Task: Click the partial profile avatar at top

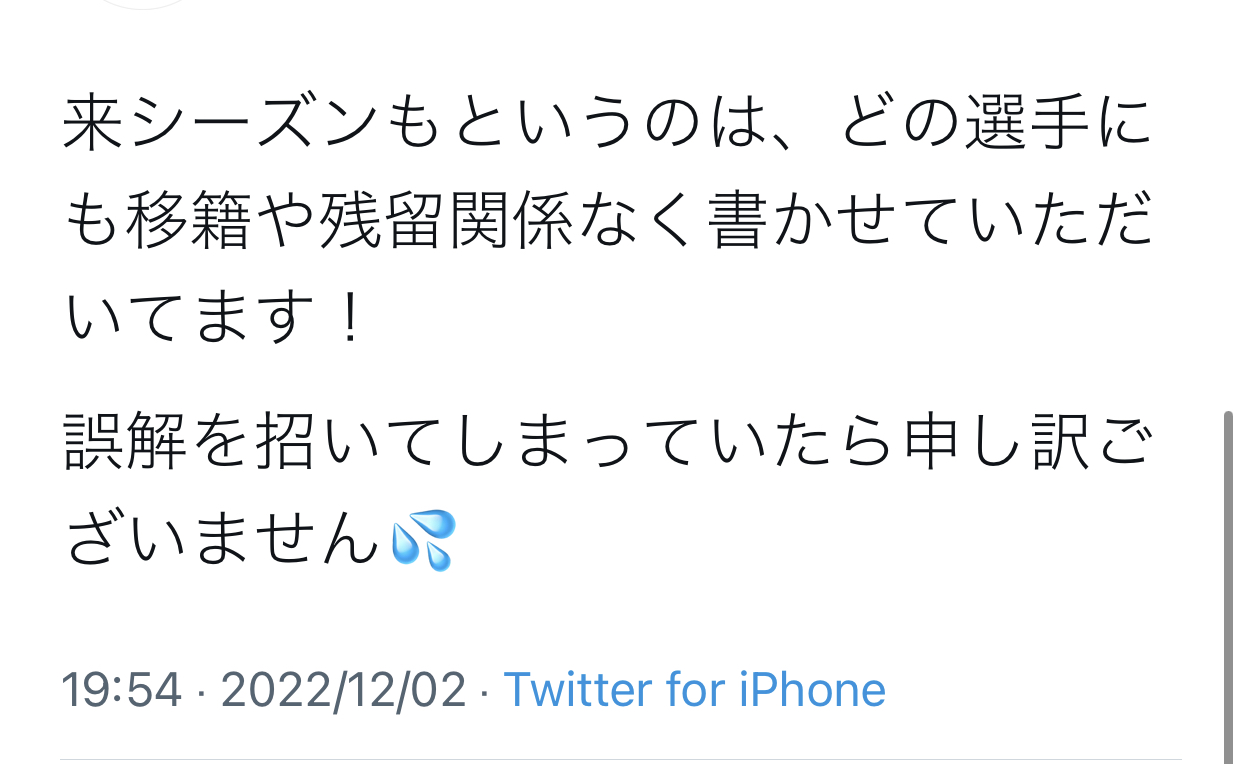Action: 145,4
